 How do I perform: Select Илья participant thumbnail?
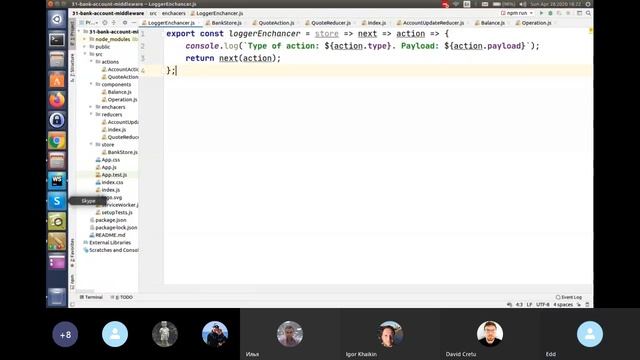(x=290, y=334)
